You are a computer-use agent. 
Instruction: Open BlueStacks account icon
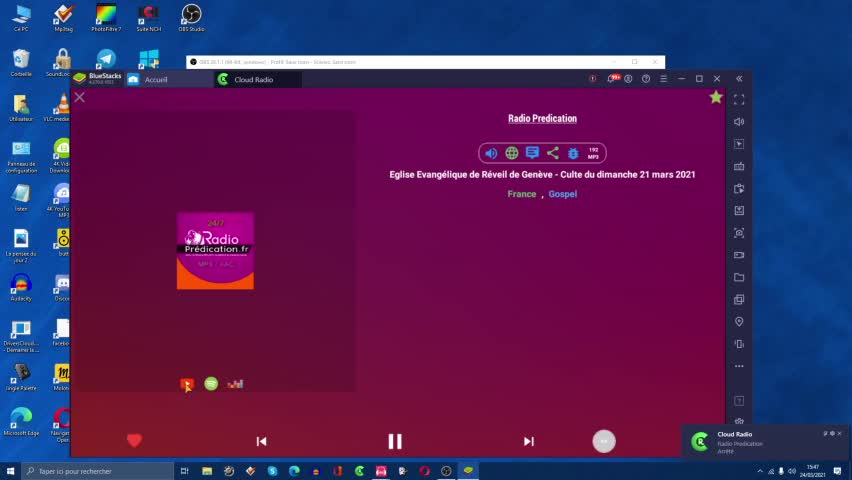click(628, 79)
